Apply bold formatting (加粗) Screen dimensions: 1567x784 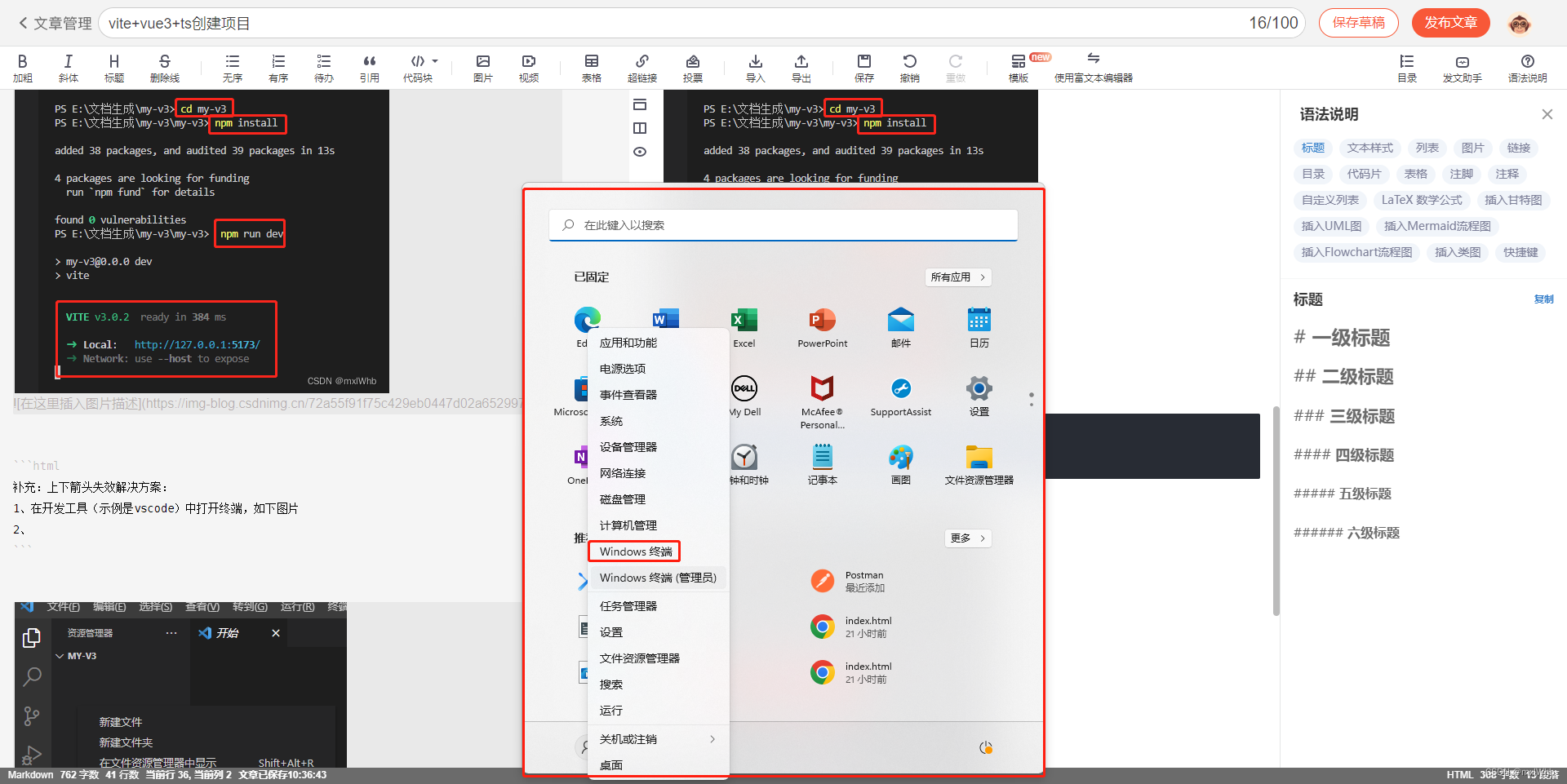click(23, 69)
